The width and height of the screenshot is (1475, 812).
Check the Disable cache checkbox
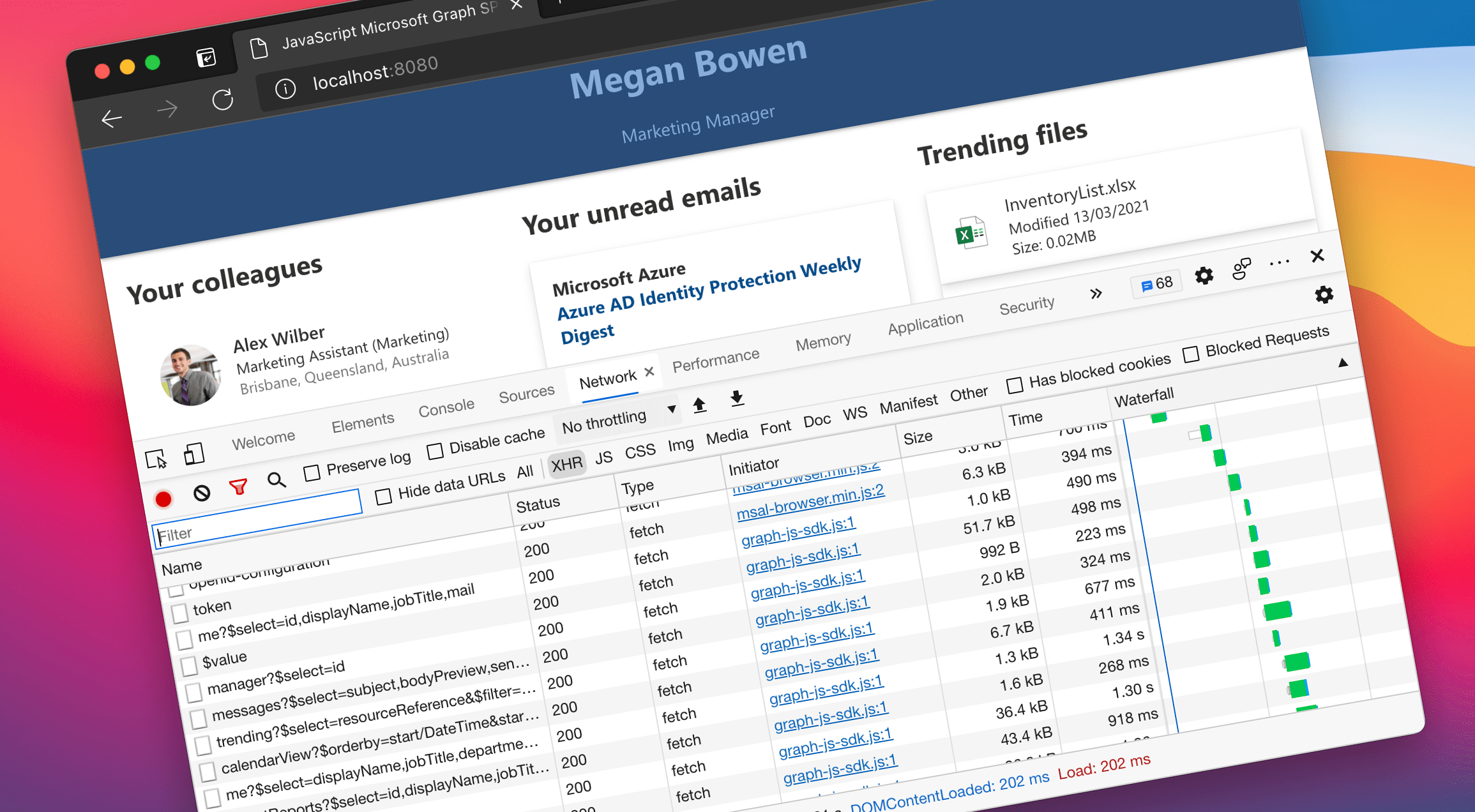coord(435,451)
